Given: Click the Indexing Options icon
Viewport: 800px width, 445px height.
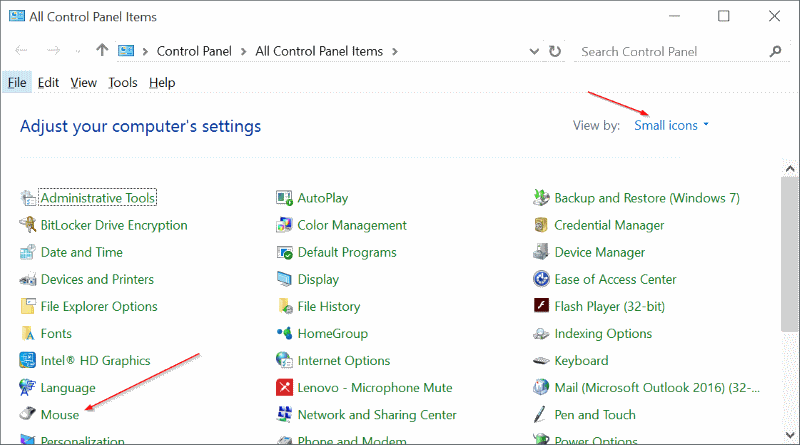Looking at the screenshot, I should click(541, 333).
